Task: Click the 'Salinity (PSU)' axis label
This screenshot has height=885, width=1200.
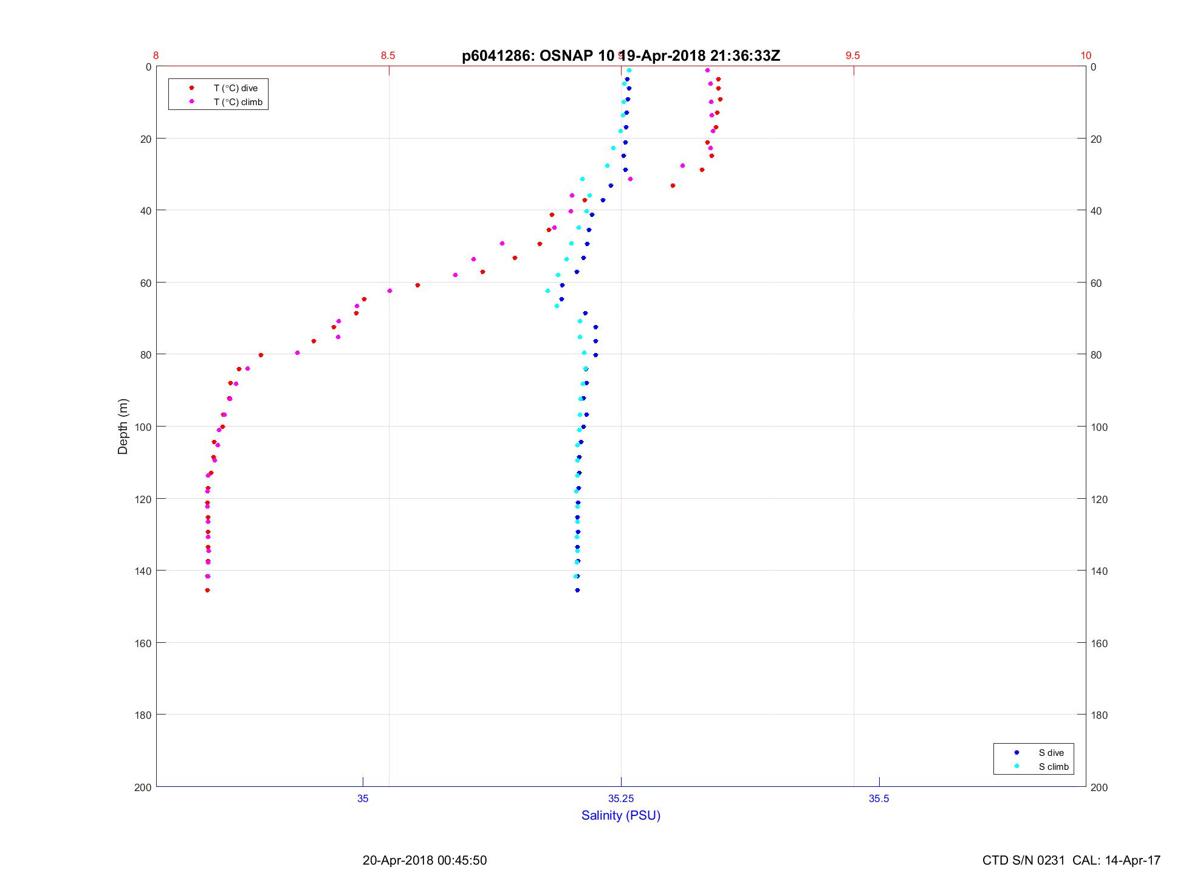Action: tap(621, 815)
